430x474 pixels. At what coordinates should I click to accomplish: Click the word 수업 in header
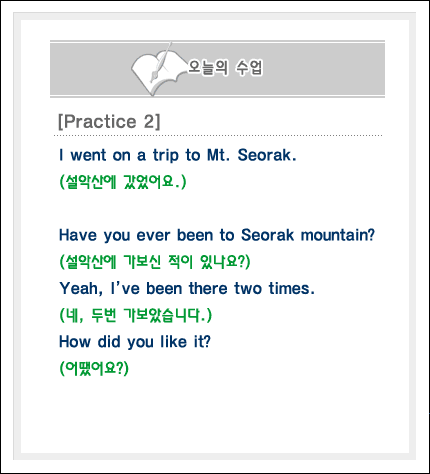coord(249,68)
